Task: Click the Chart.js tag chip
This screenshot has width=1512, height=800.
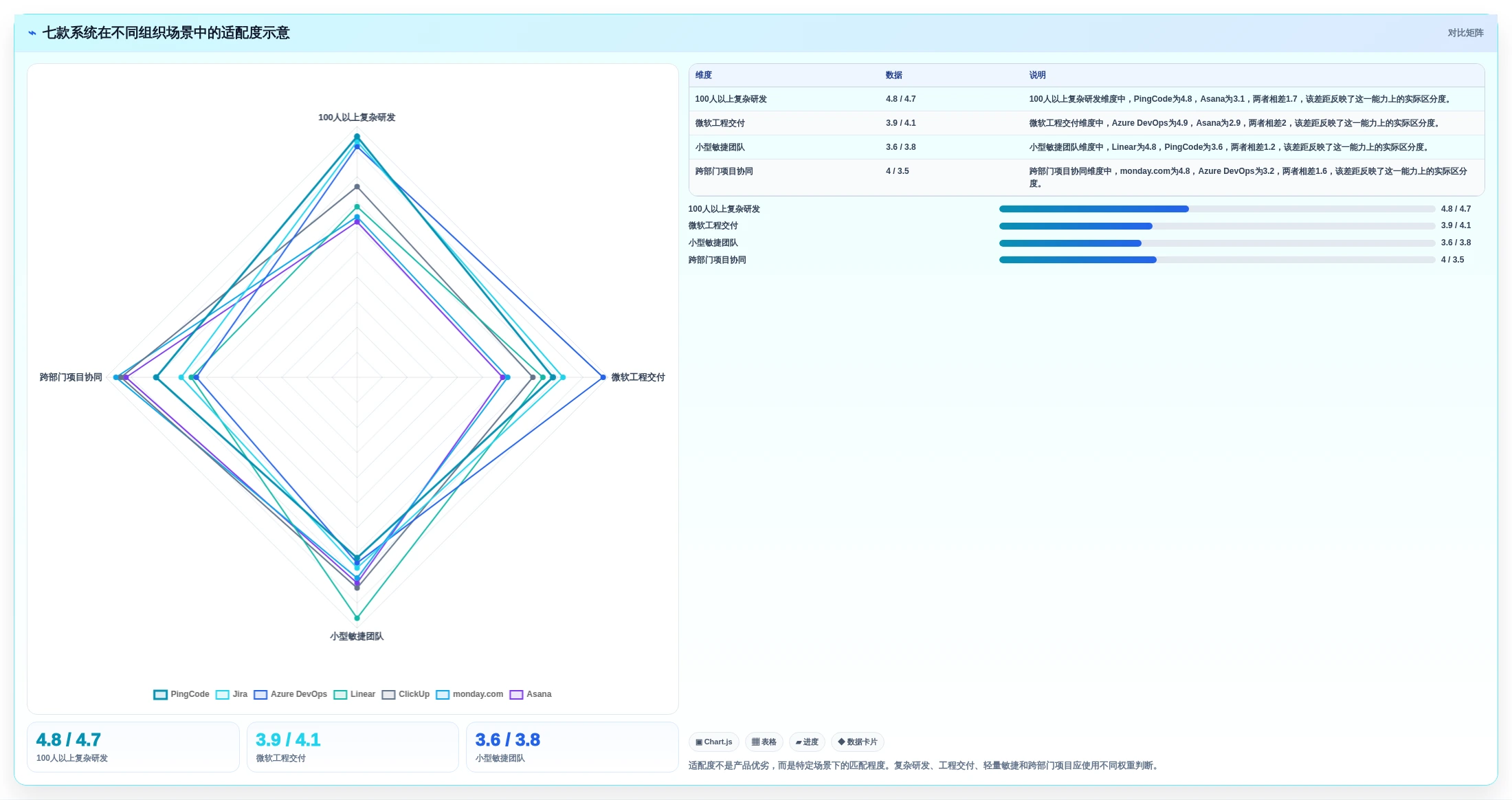Action: [x=713, y=742]
